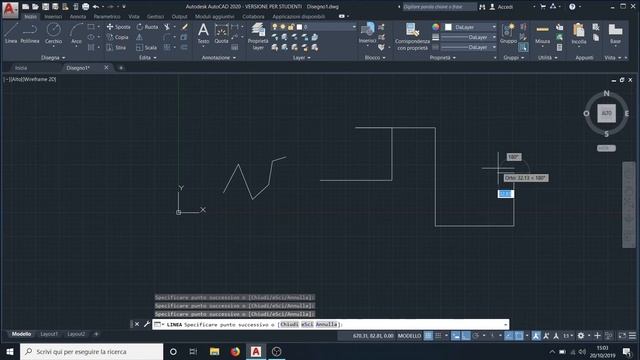Expand the Utilità panel
The width and height of the screenshot is (640, 360).
(x=547, y=58)
